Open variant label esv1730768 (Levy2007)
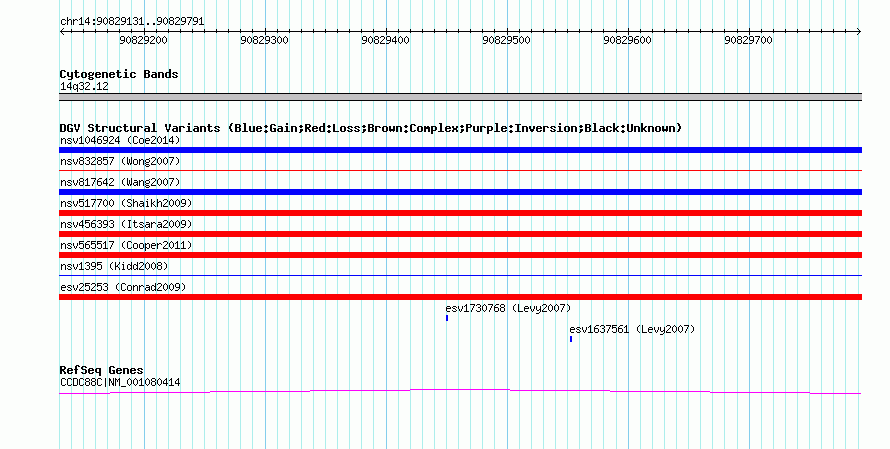This screenshot has width=890, height=449. pyautogui.click(x=508, y=308)
